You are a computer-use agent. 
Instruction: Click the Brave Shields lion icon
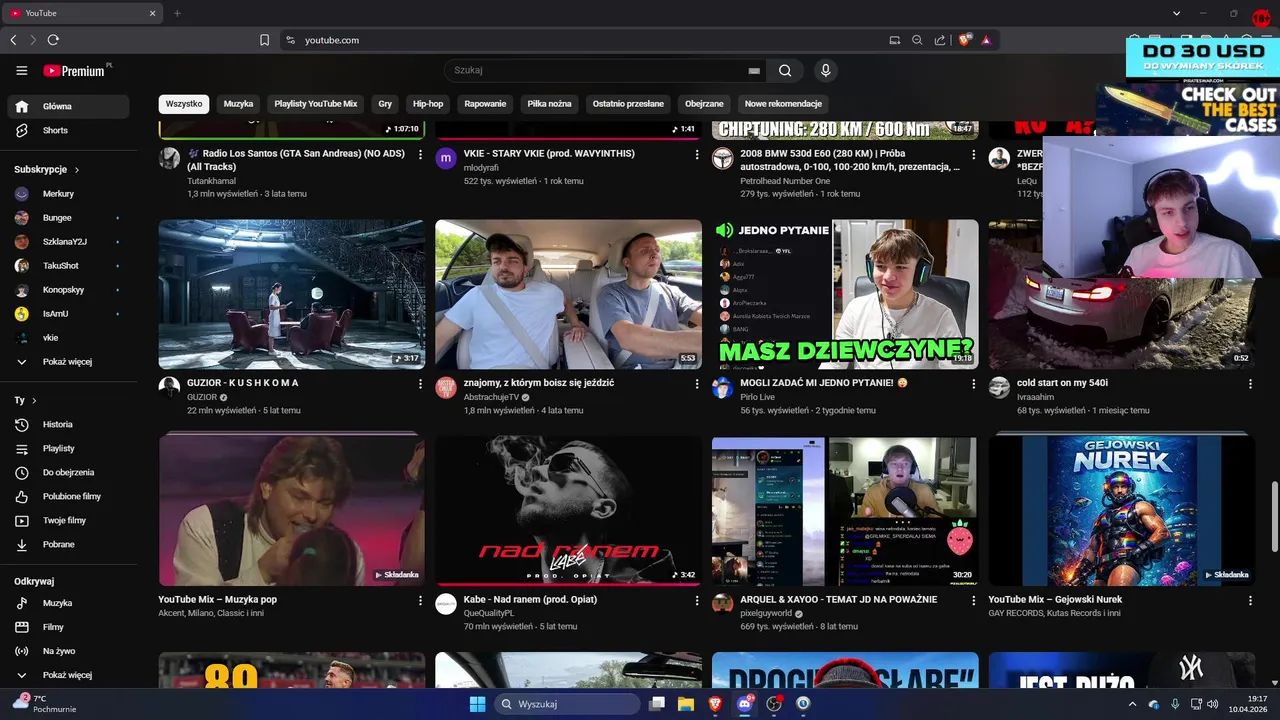[x=964, y=40]
